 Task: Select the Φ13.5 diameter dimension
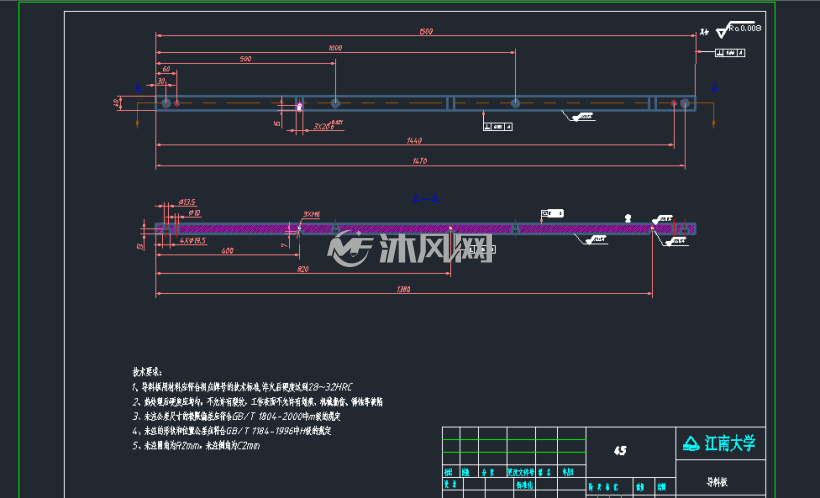187,202
